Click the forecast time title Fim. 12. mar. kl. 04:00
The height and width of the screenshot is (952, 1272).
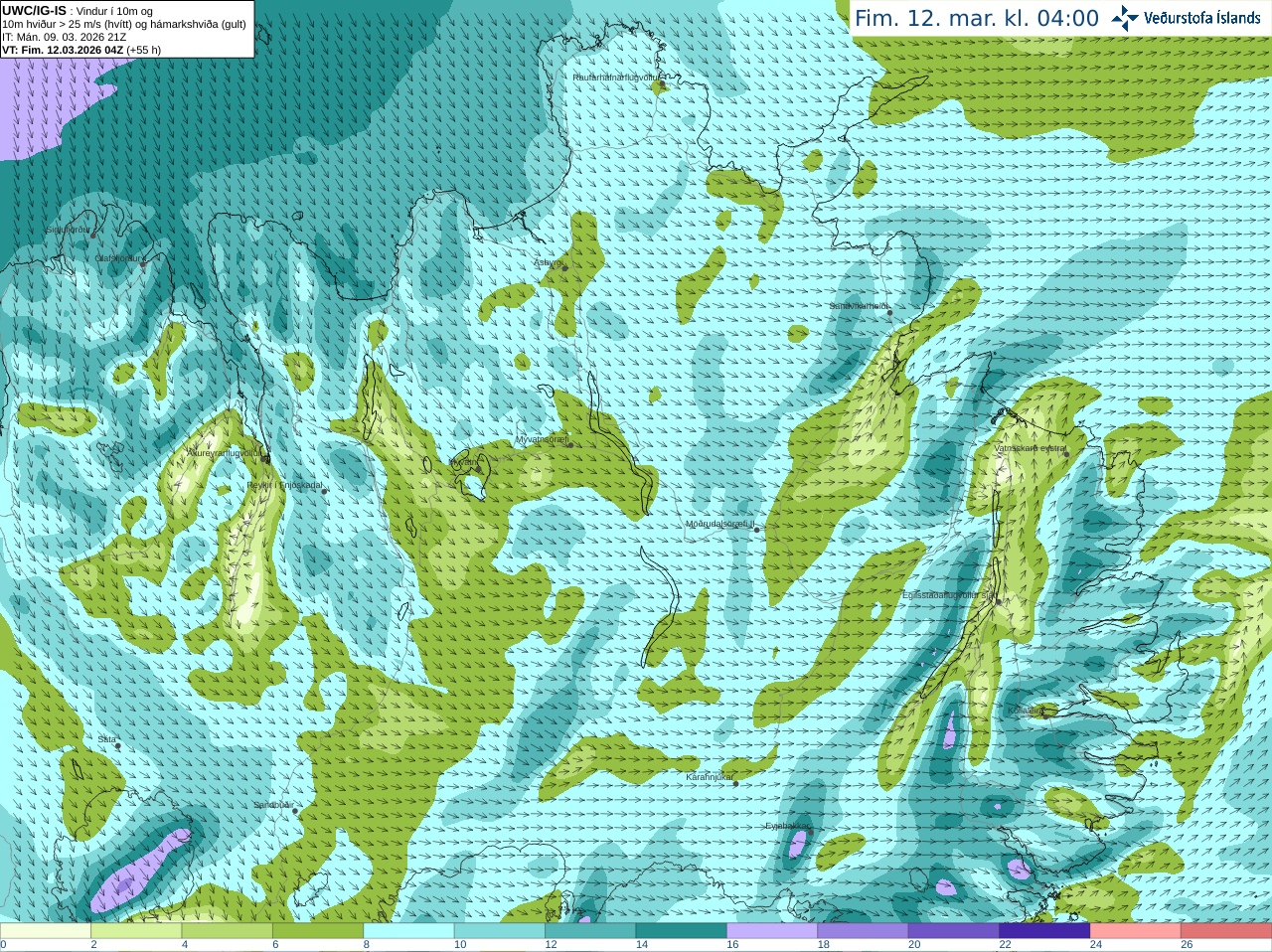click(977, 18)
